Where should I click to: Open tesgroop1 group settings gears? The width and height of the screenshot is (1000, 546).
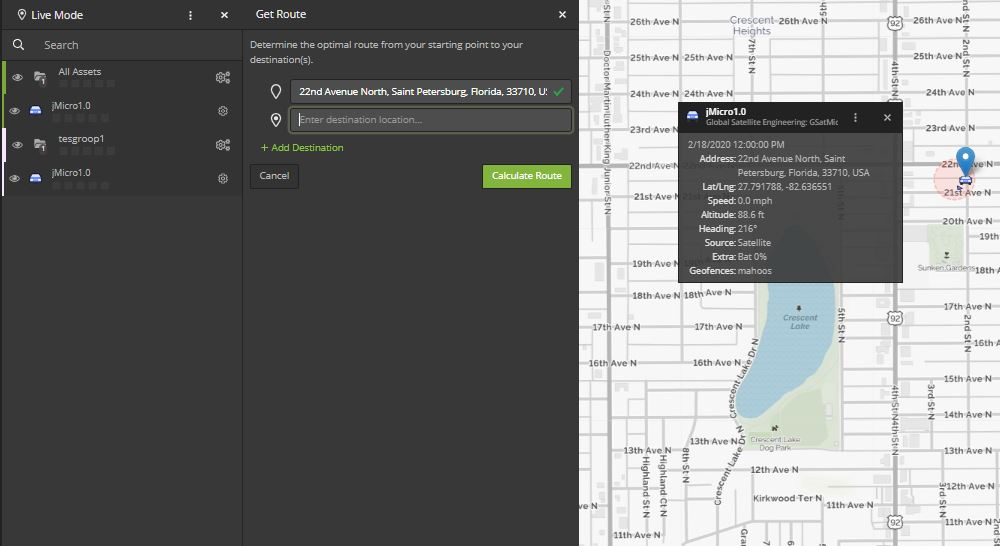223,145
